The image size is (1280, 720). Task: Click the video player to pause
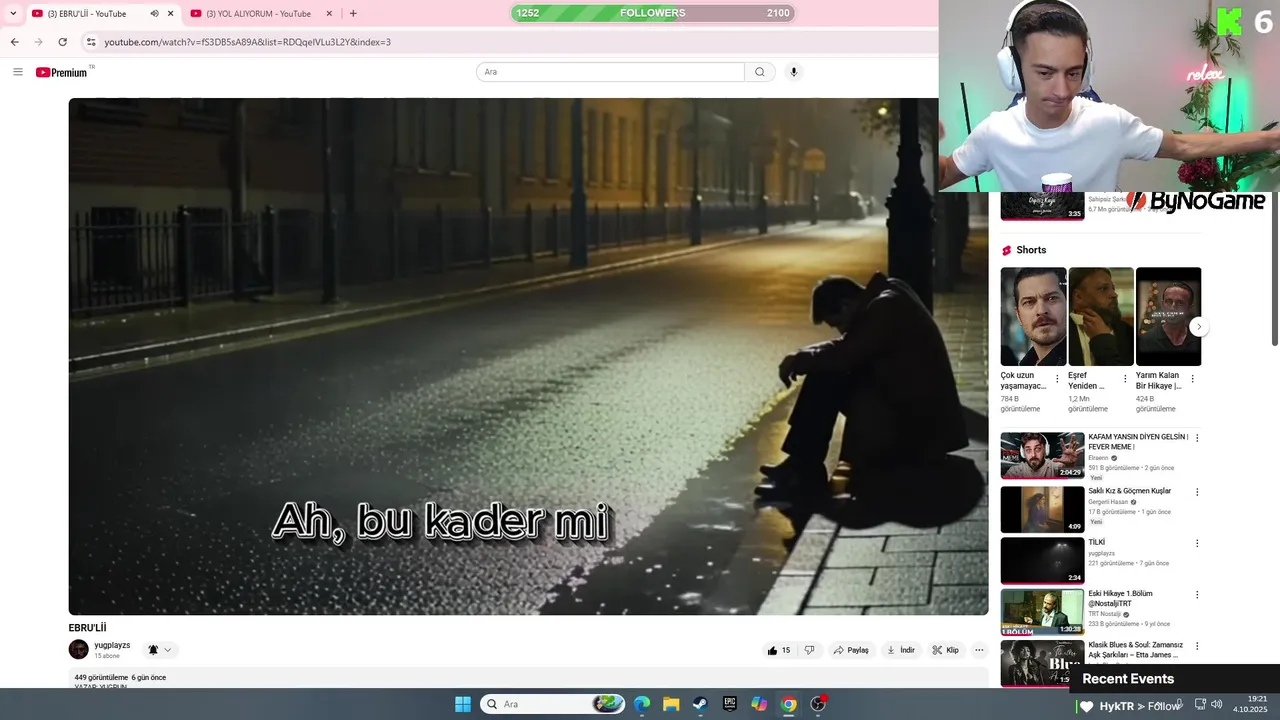[x=528, y=356]
